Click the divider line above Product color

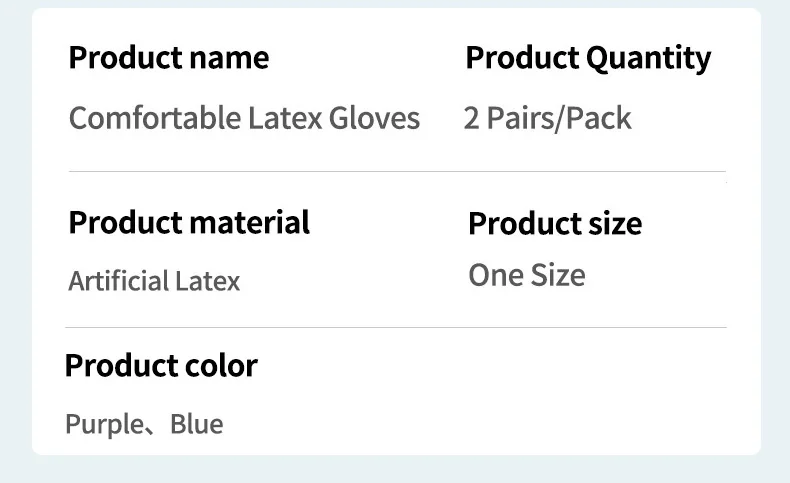click(x=396, y=327)
